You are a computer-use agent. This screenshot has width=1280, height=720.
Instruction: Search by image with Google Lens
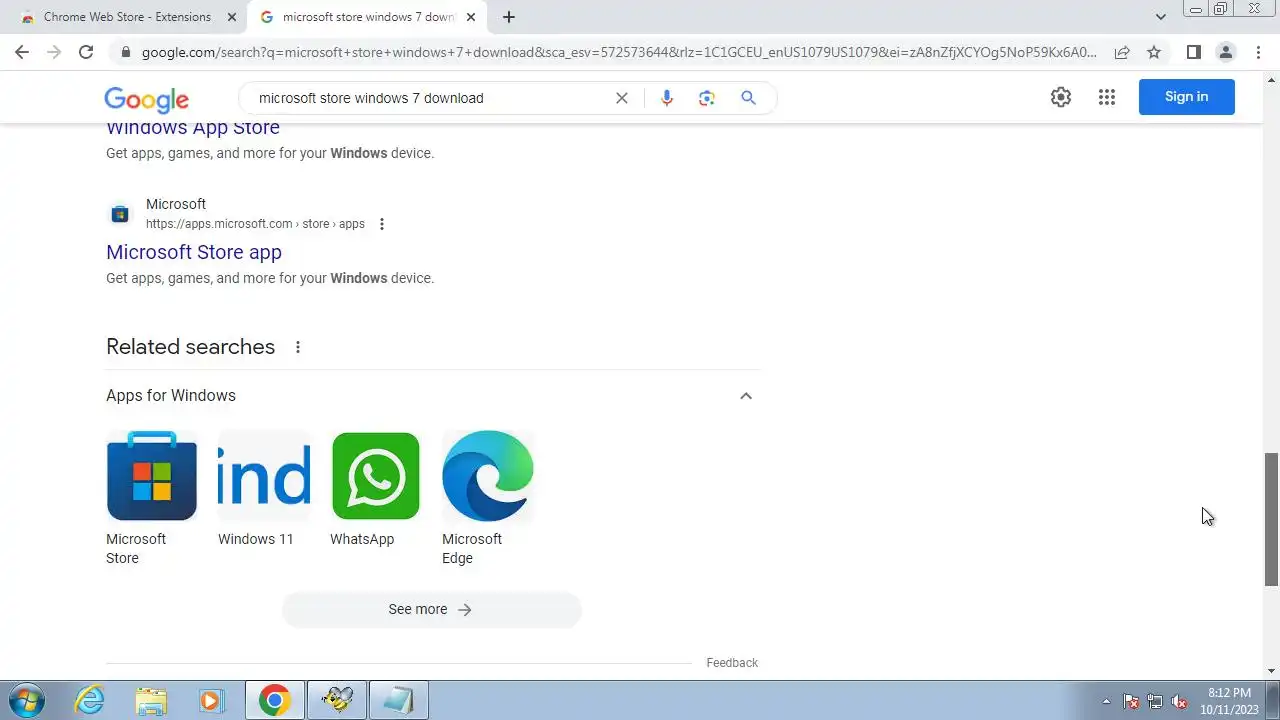coord(707,98)
